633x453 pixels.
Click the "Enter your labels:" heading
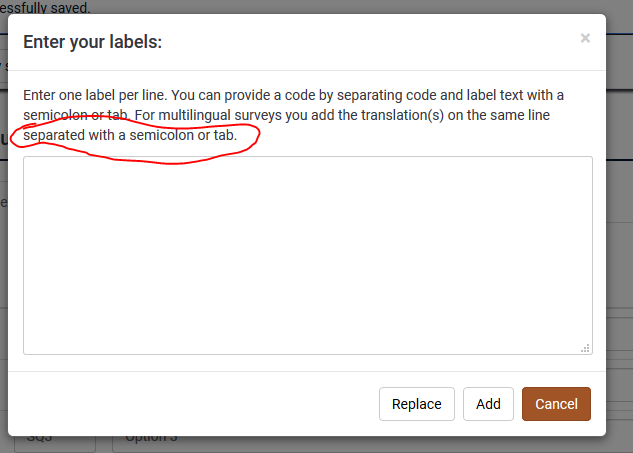pyautogui.click(x=92, y=42)
